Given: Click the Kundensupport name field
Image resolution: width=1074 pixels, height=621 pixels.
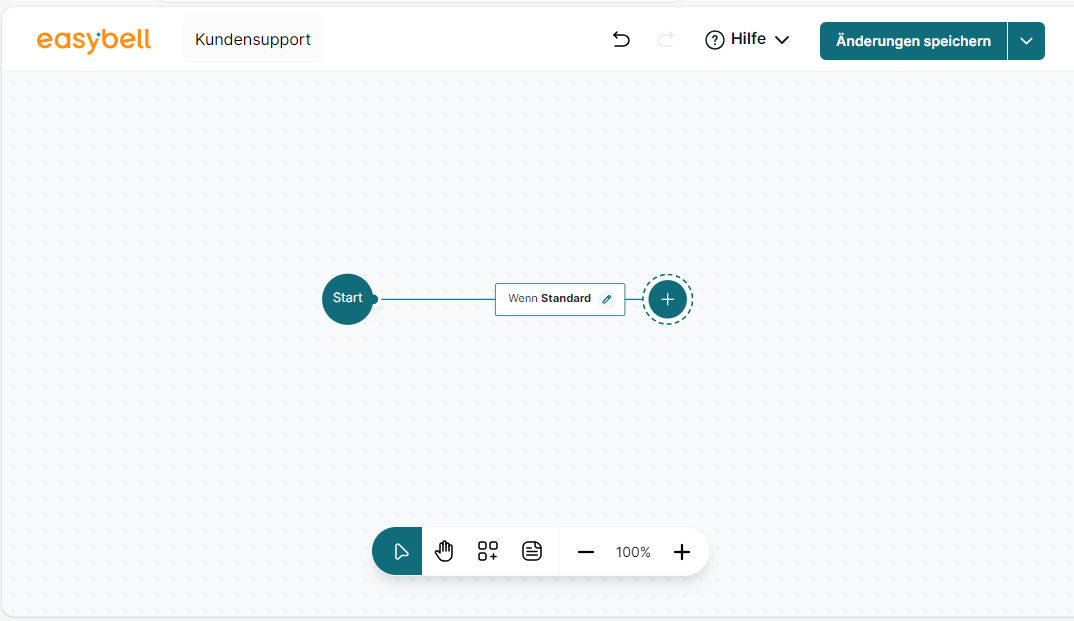Looking at the screenshot, I should coord(253,40).
